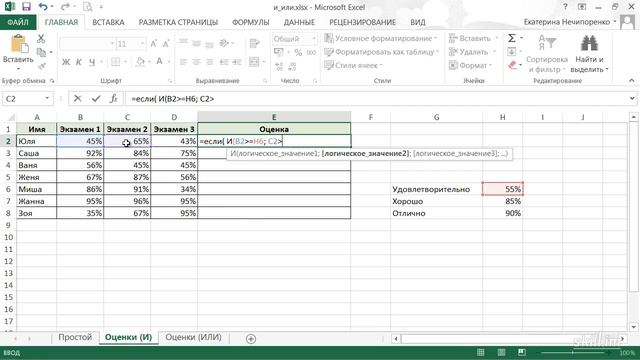Select column E header
This screenshot has width=640, height=360.
(x=274, y=117)
